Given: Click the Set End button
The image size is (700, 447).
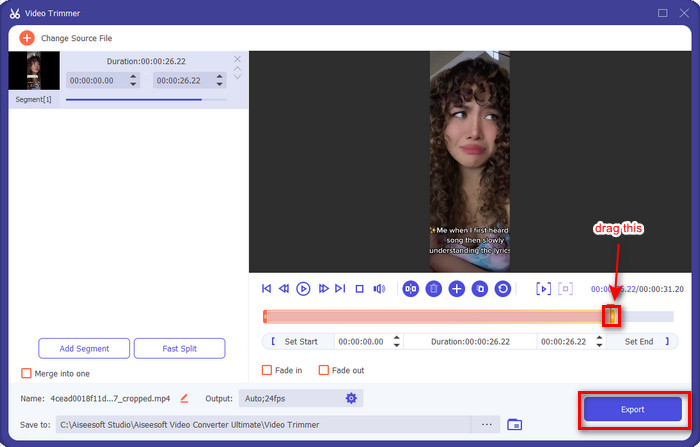Looking at the screenshot, I should [x=643, y=342].
